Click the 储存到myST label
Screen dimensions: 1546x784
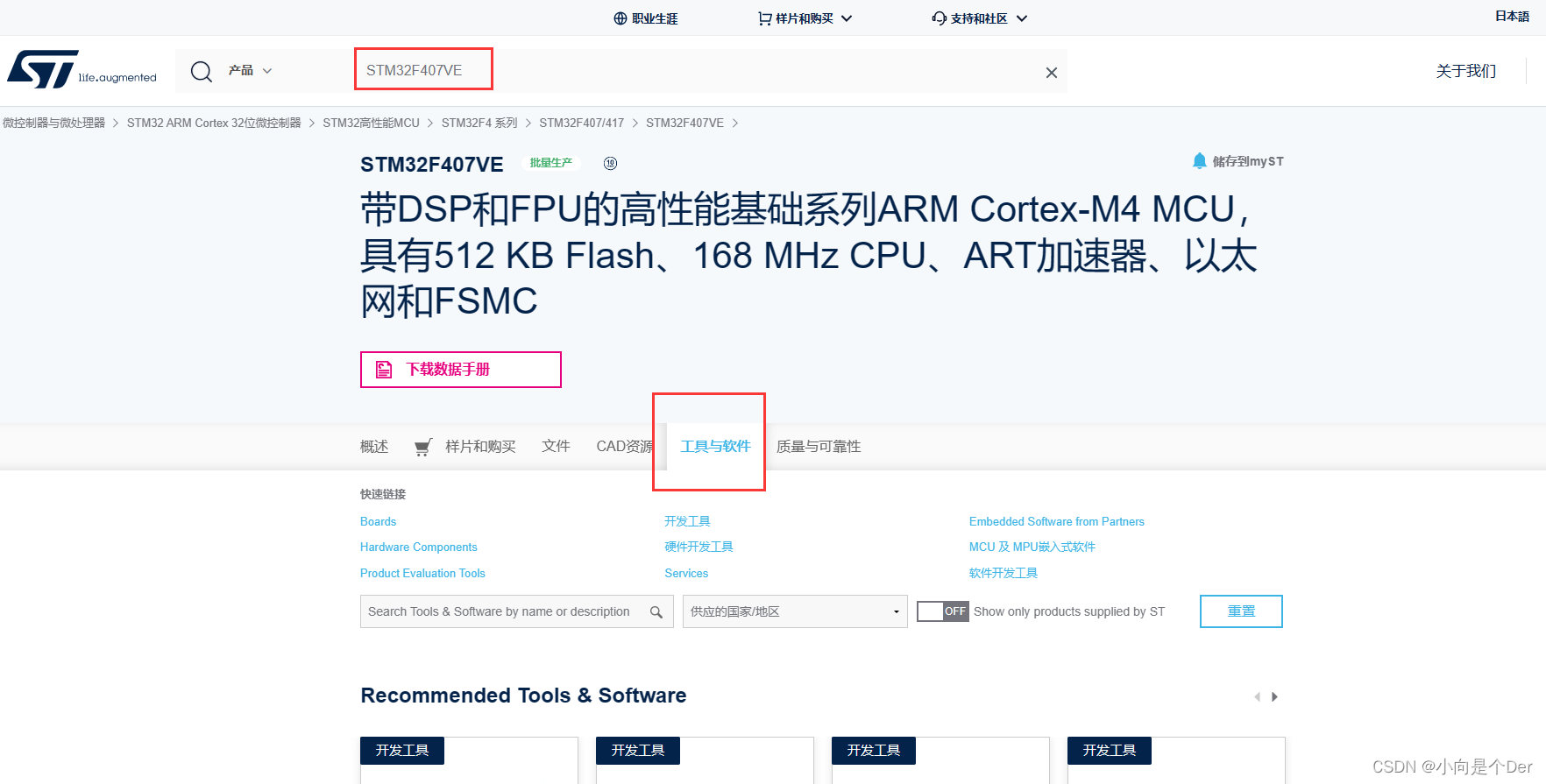1248,161
